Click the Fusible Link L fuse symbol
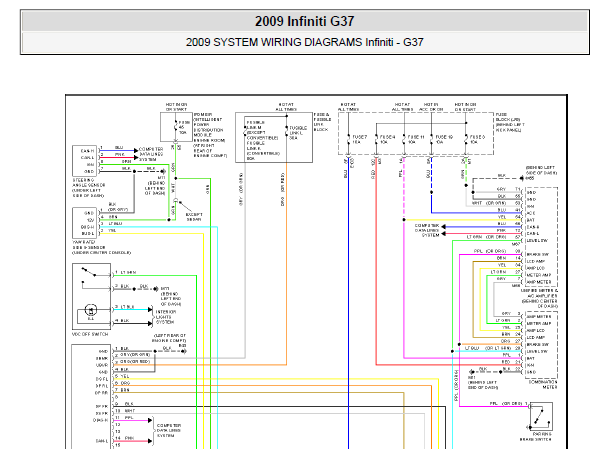The width and height of the screenshot is (605, 449). [286, 132]
